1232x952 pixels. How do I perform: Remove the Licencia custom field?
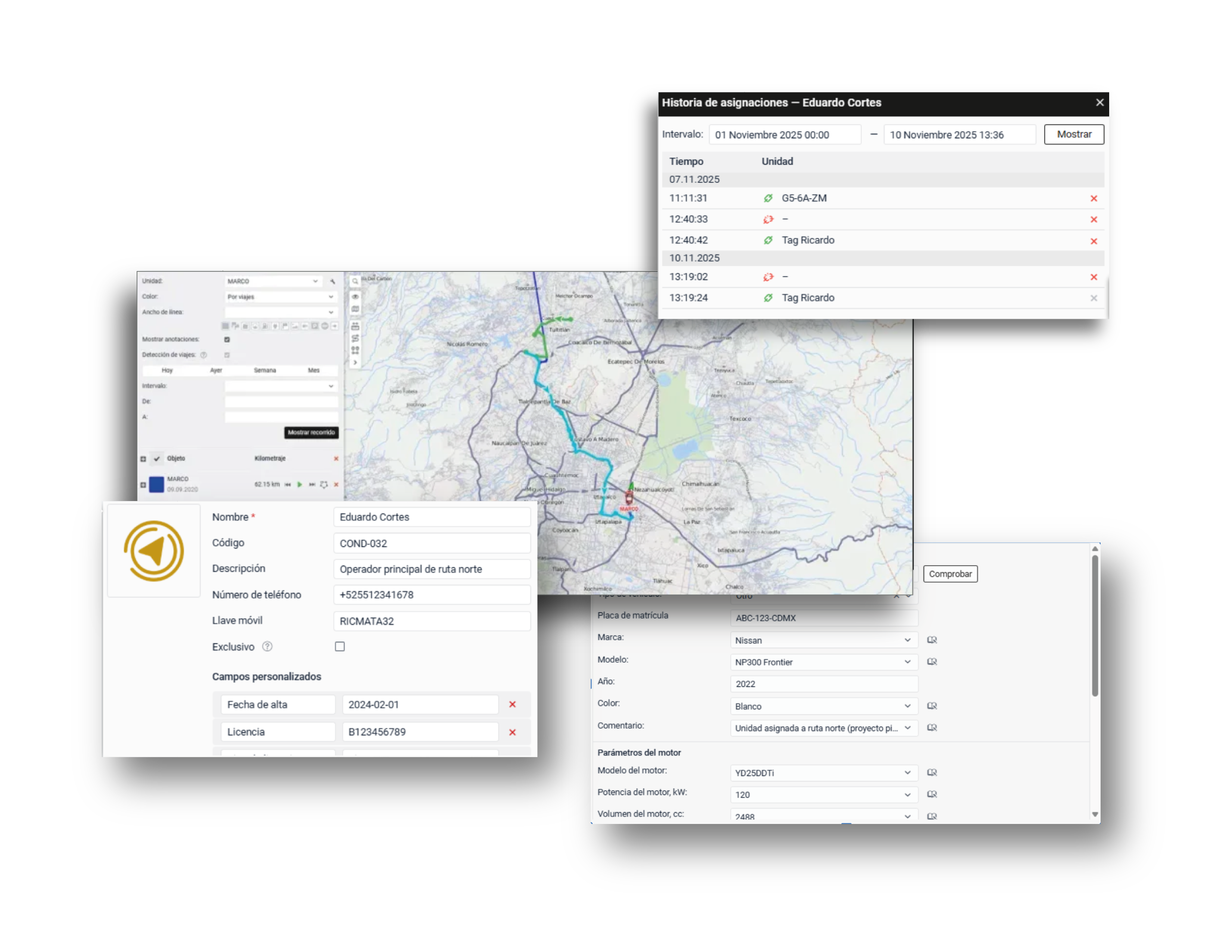(x=512, y=732)
